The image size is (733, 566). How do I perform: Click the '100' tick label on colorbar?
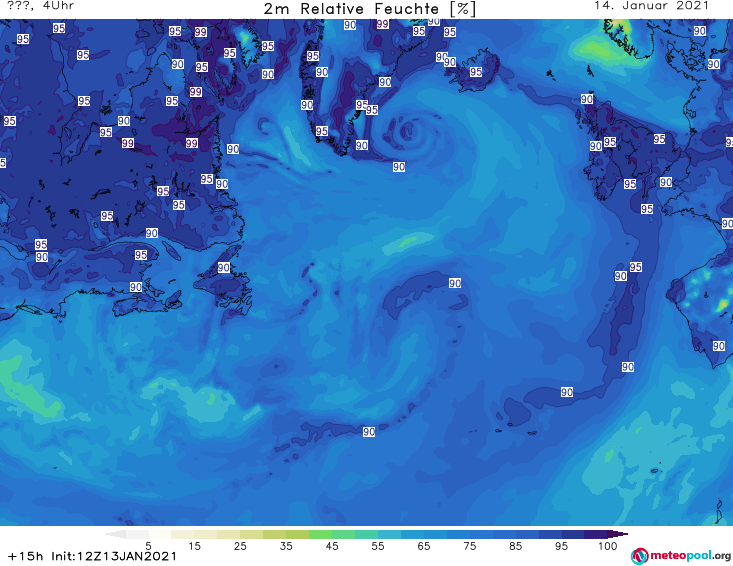[x=607, y=546]
